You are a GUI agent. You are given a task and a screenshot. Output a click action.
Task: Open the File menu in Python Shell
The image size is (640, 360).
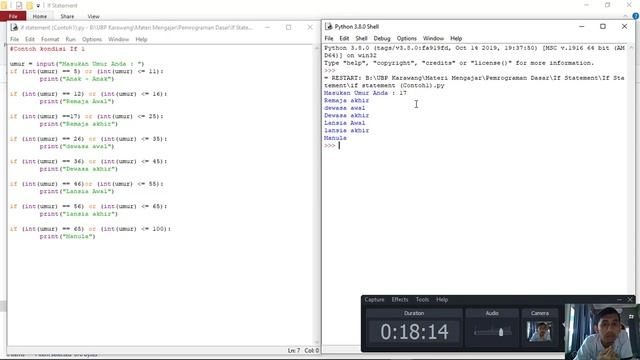(x=329, y=38)
